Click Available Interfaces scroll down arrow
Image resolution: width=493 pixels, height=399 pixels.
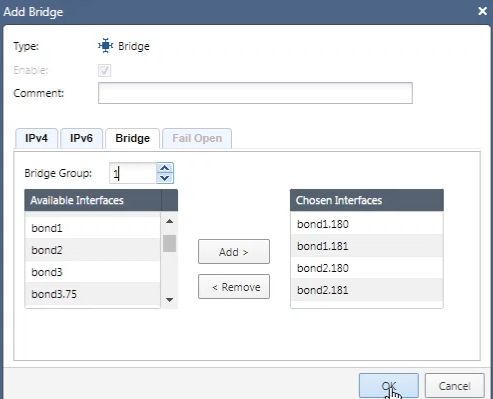click(x=169, y=300)
